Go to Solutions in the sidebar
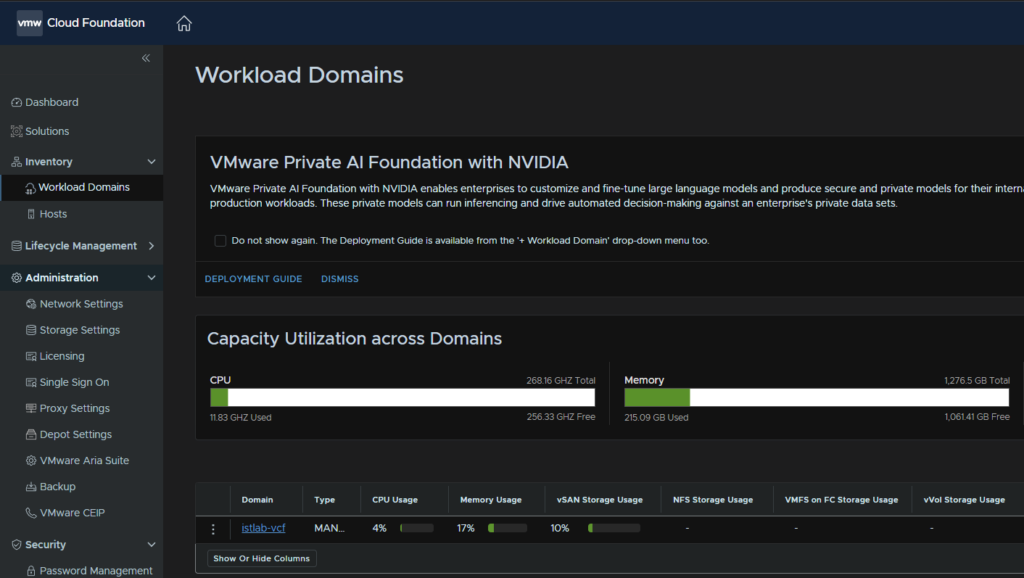The height and width of the screenshot is (578, 1024). [47, 131]
